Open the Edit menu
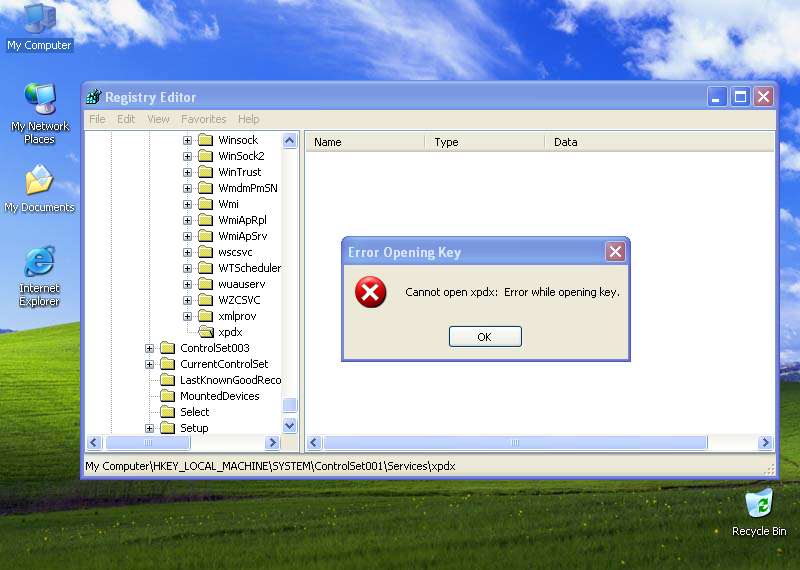Viewport: 800px width, 570px height. (126, 119)
